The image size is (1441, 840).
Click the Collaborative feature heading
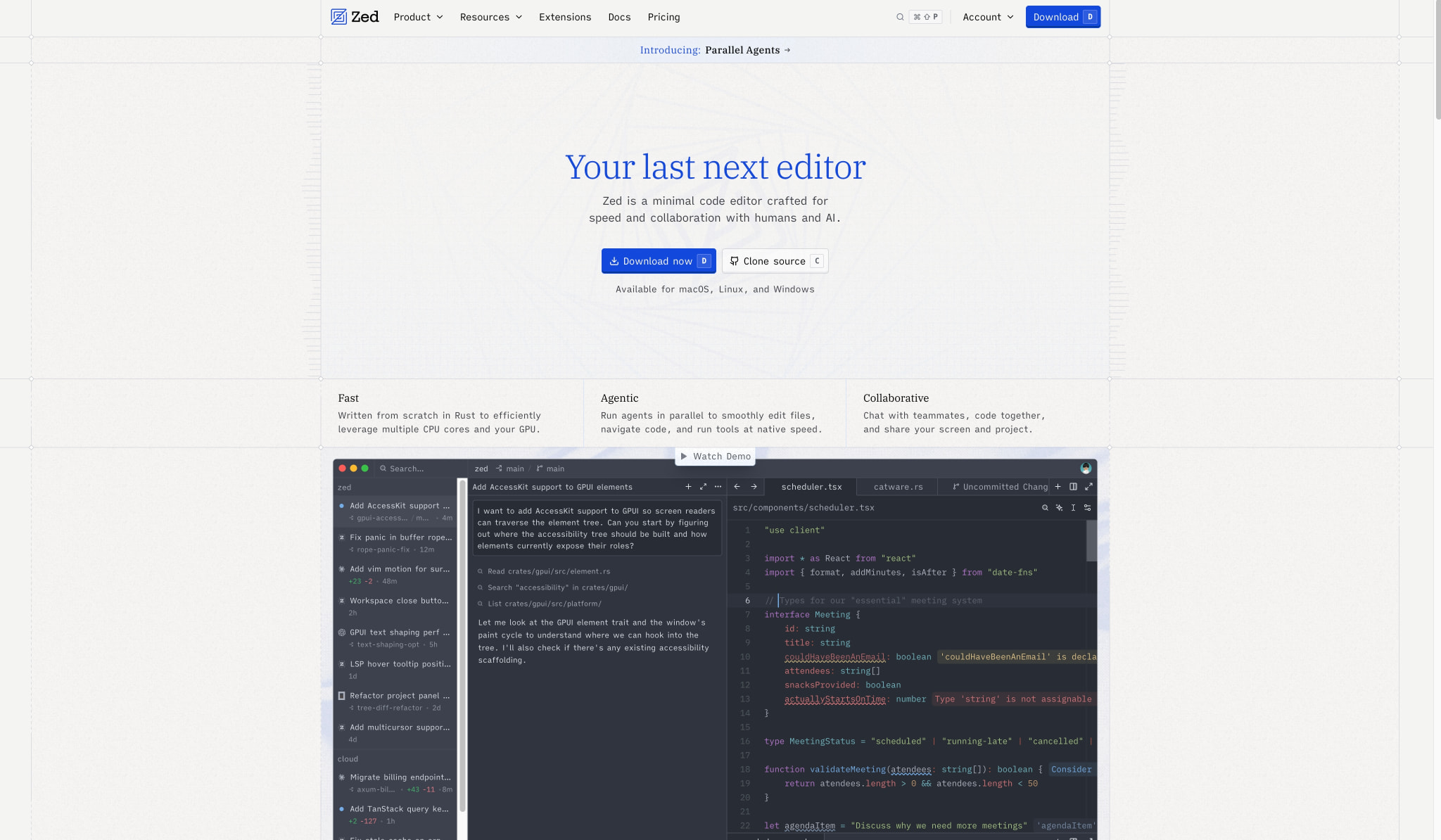pyautogui.click(x=896, y=398)
